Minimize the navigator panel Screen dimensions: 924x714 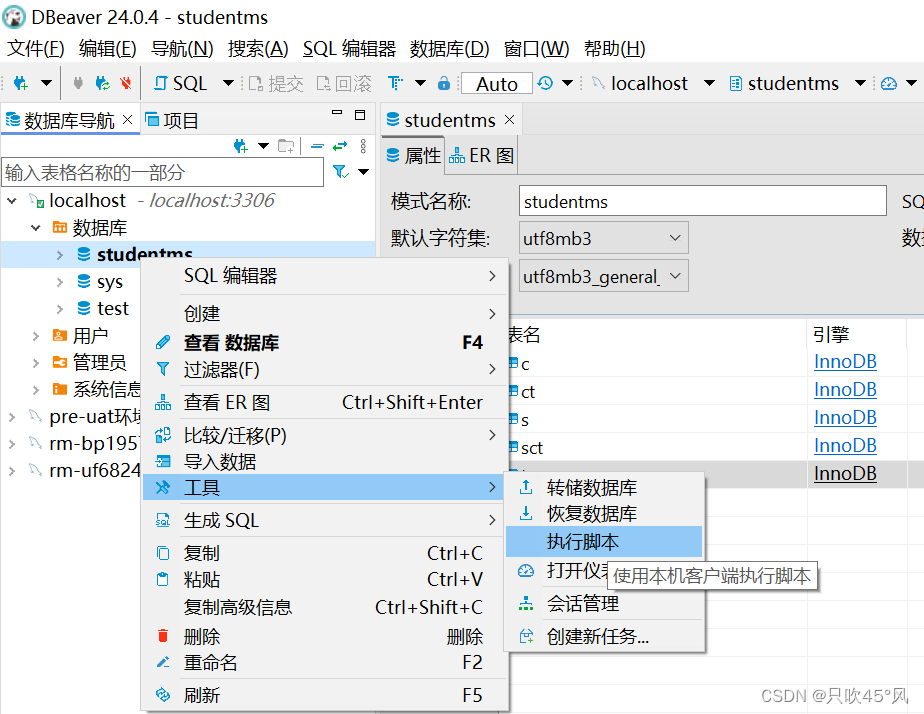(337, 112)
